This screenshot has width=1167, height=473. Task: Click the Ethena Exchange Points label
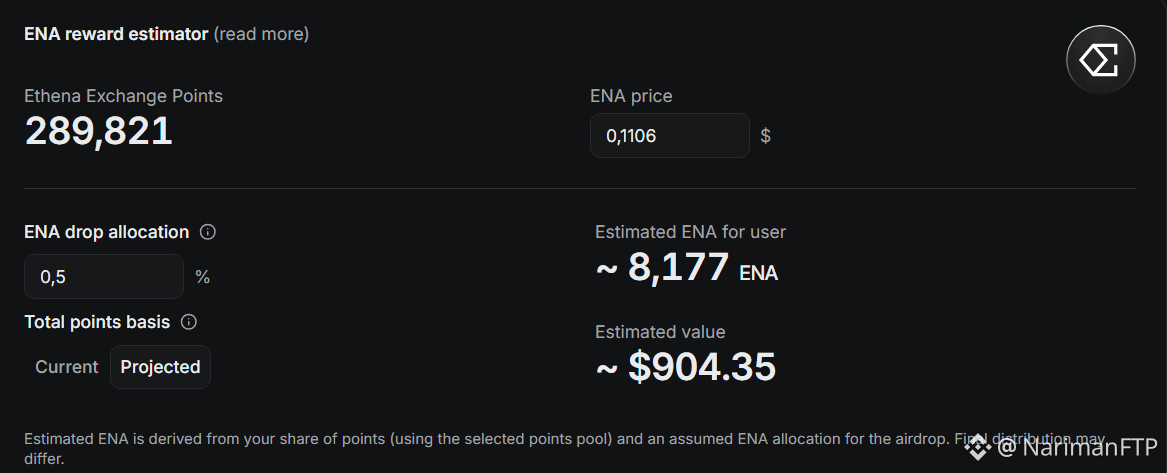pos(124,96)
